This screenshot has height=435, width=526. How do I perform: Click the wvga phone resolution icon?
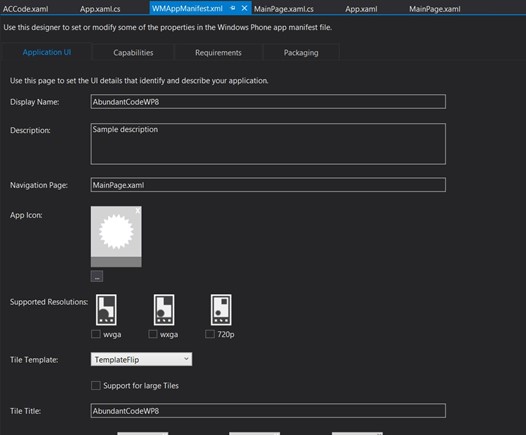pyautogui.click(x=106, y=310)
